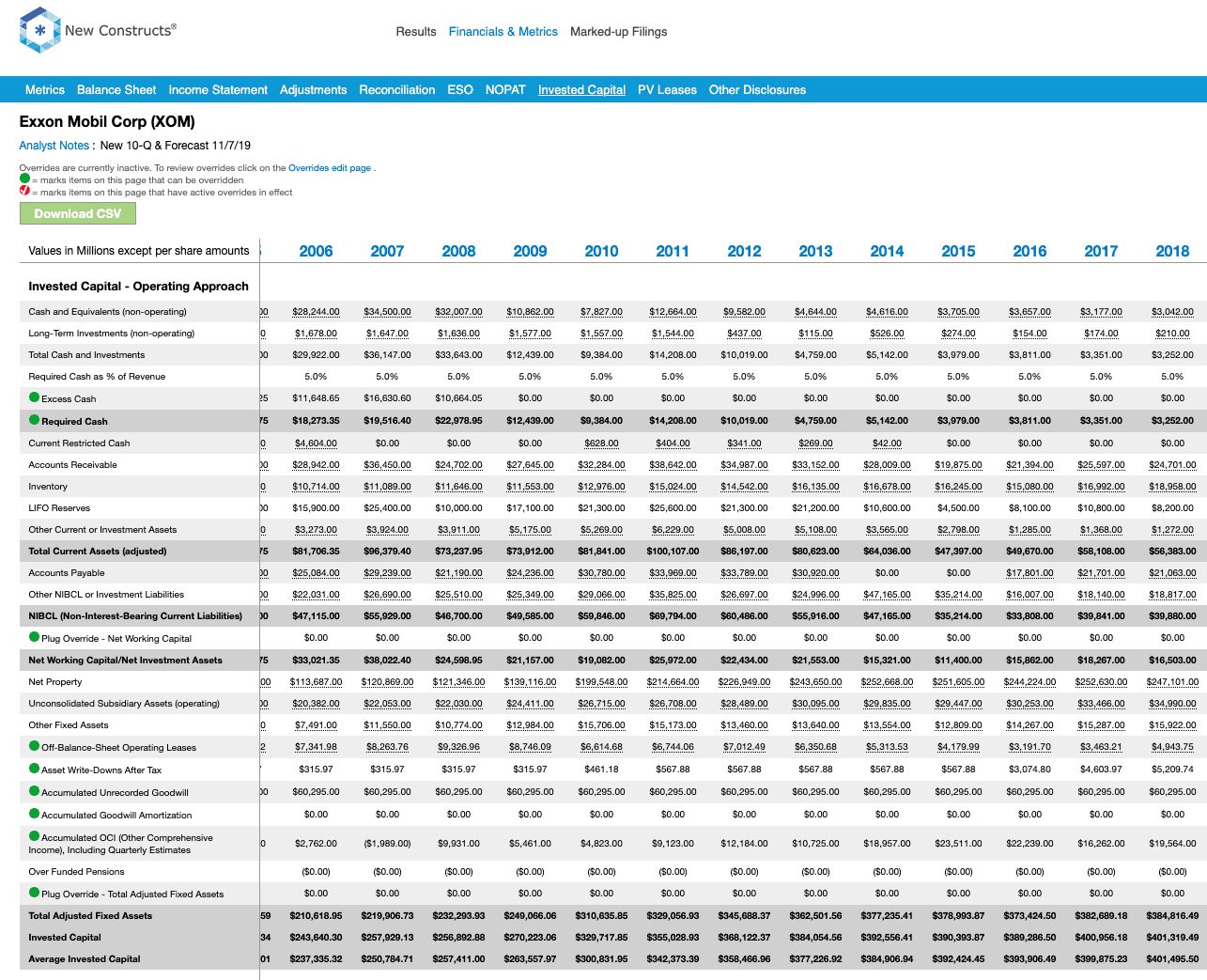Click 2011 Accounts Payable value $33,969.00
The height and width of the screenshot is (980, 1207).
pyautogui.click(x=673, y=573)
